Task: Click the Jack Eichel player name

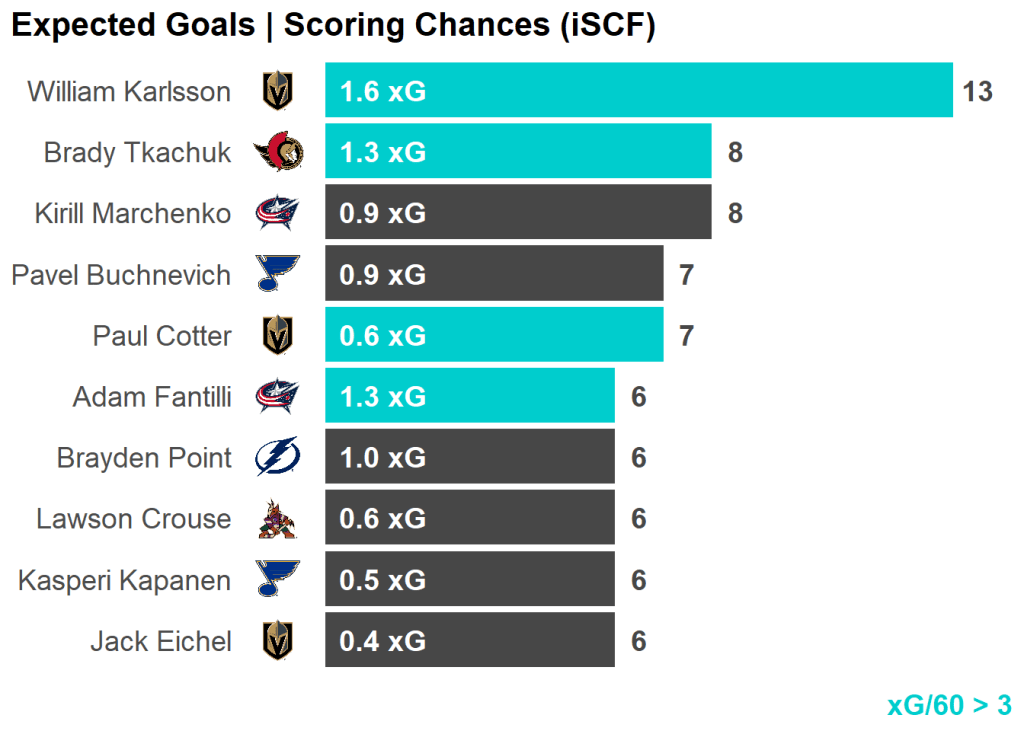Action: click(x=161, y=641)
